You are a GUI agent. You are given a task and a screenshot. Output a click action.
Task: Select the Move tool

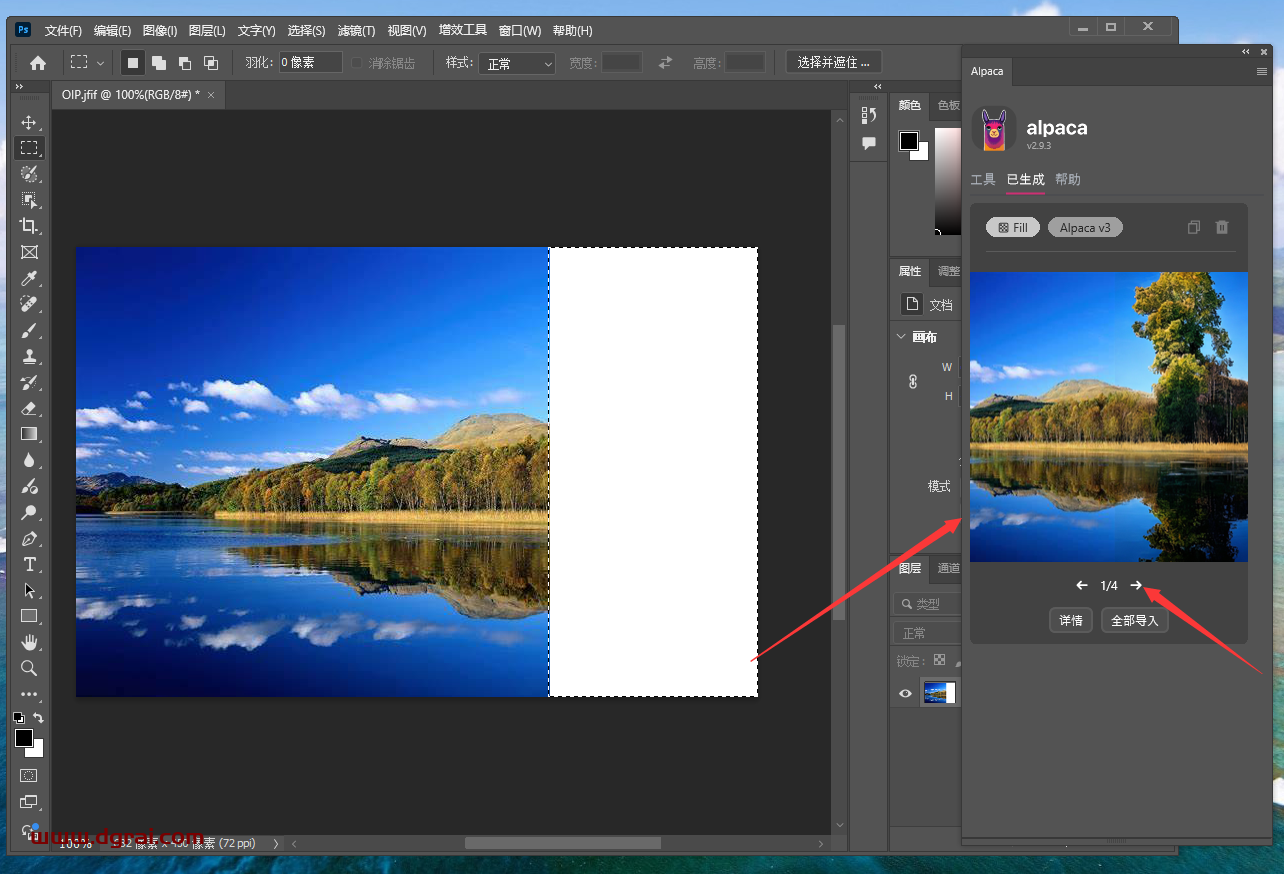coord(29,122)
